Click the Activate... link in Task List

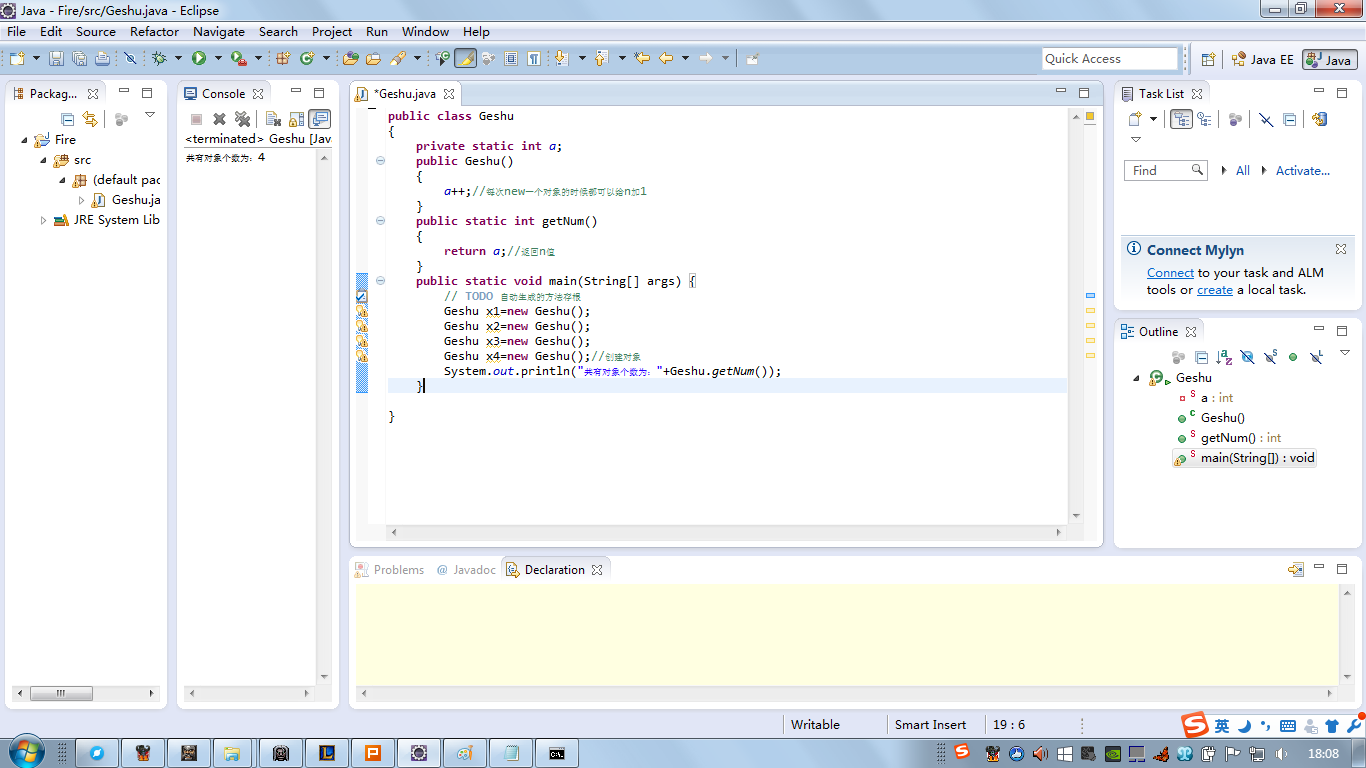[1303, 171]
